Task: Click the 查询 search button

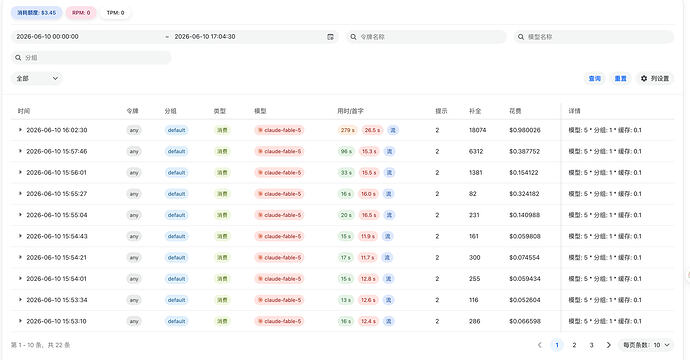Action: [x=595, y=78]
